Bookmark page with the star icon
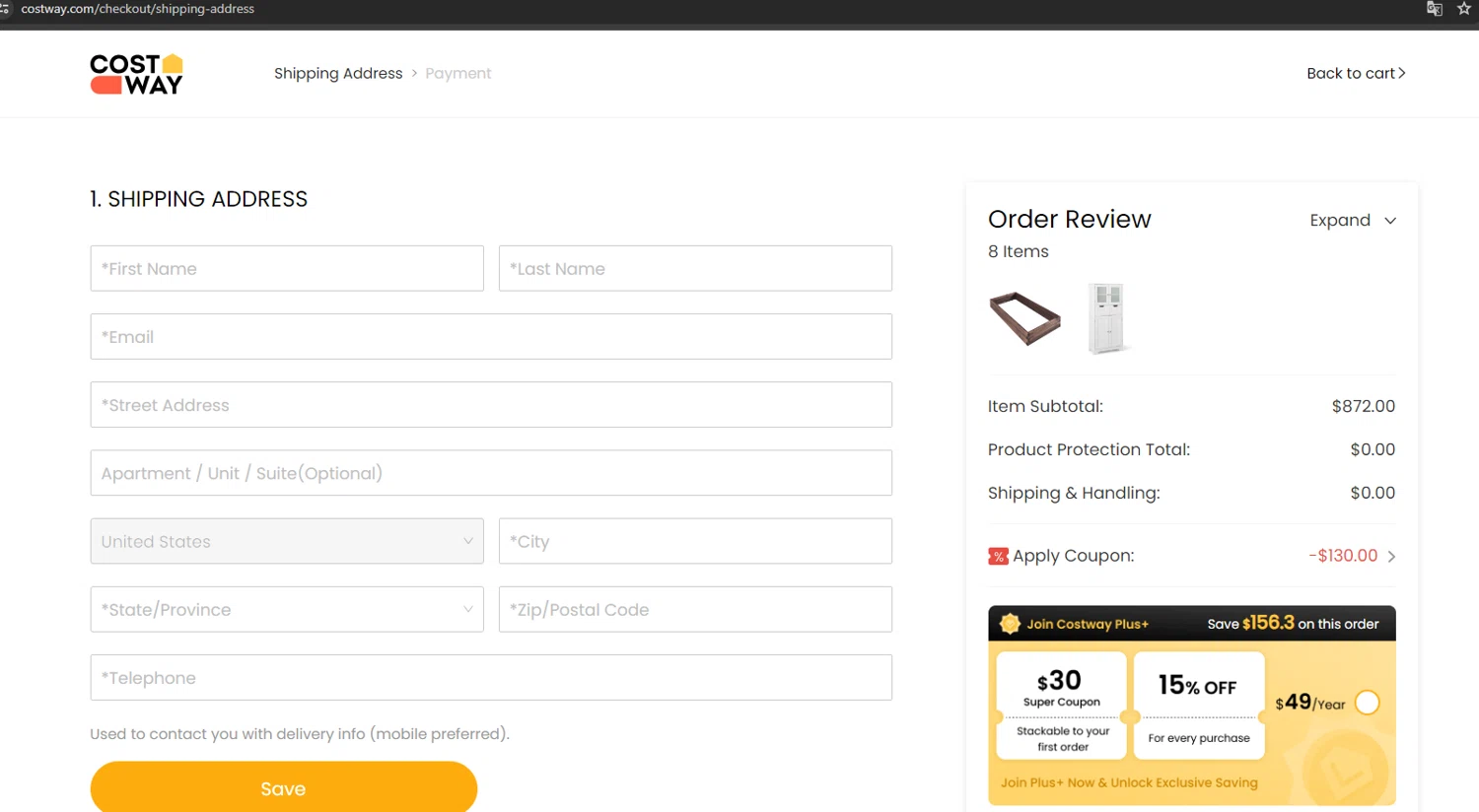The image size is (1479, 812). [1464, 9]
